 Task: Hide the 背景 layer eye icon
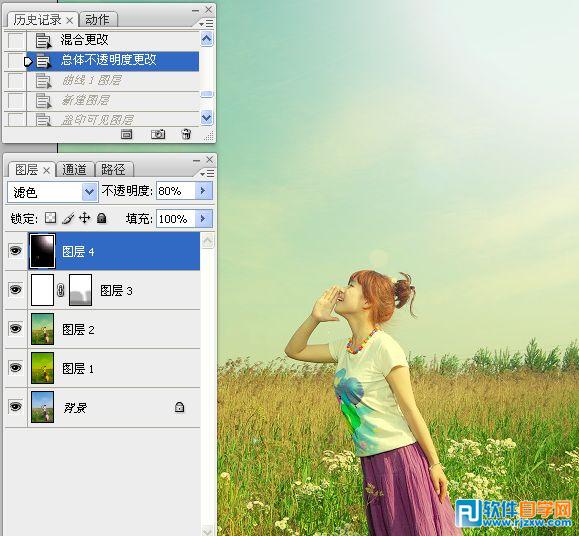pyautogui.click(x=15, y=407)
